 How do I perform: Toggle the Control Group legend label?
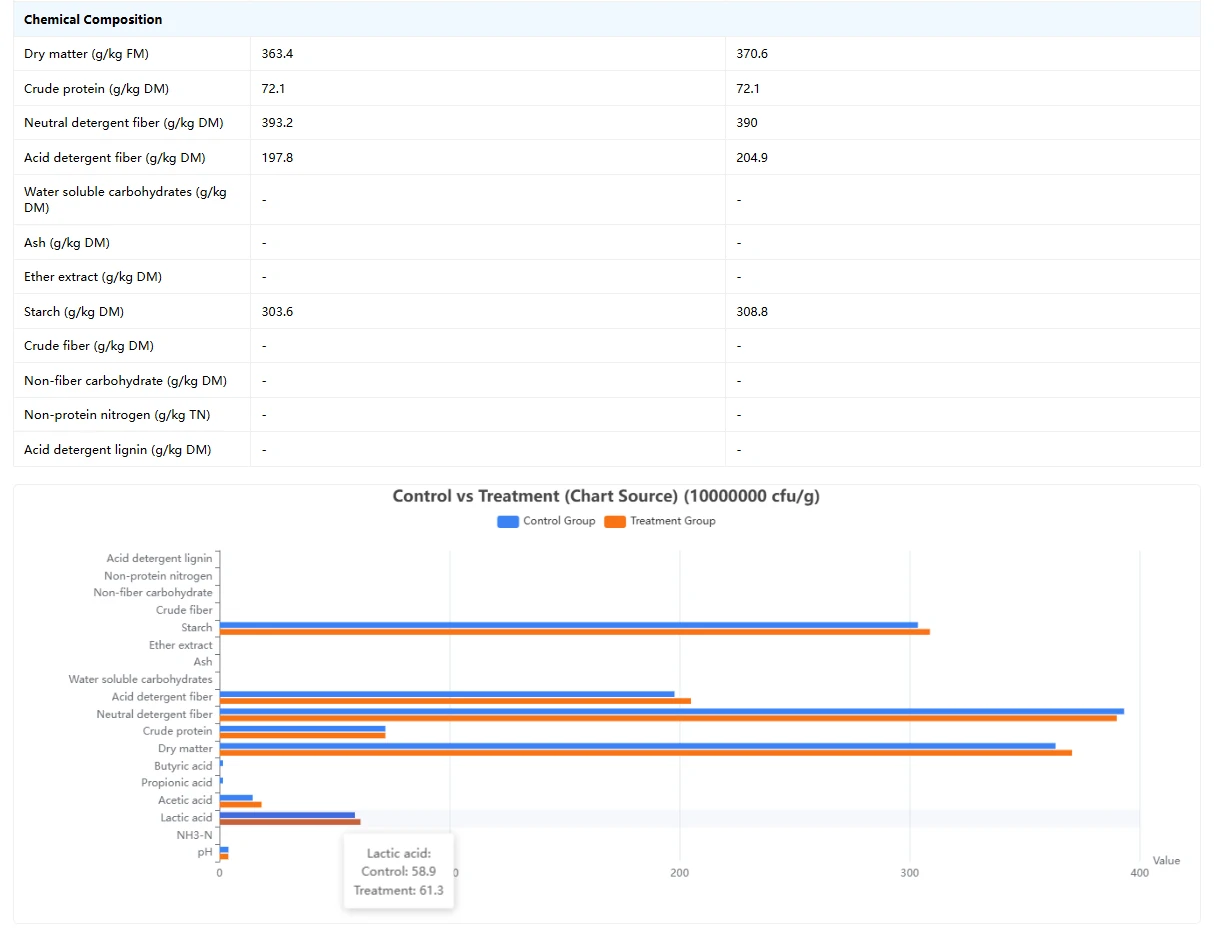click(559, 521)
